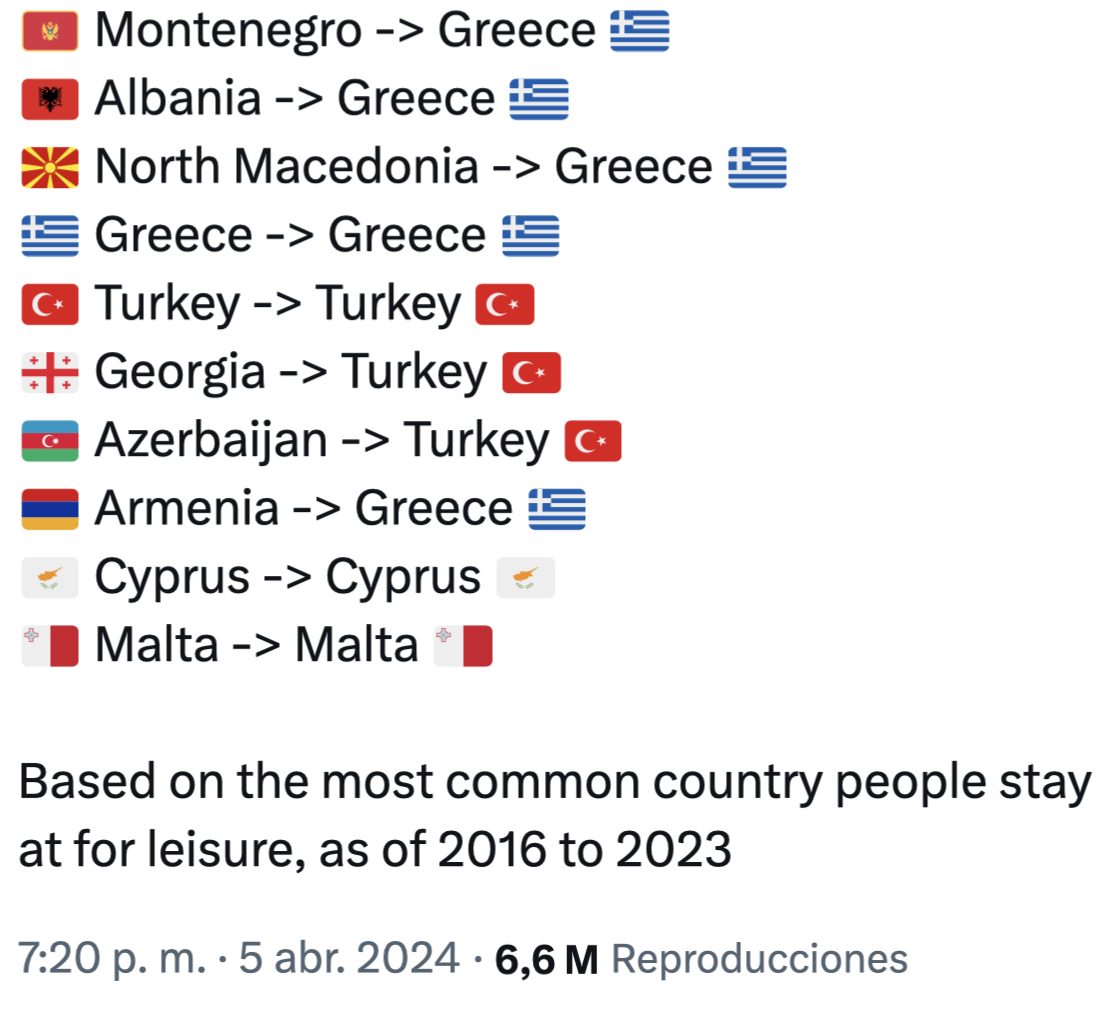The width and height of the screenshot is (1112, 1014).
Task: Click the Georgia flag emoji
Action: 49,373
